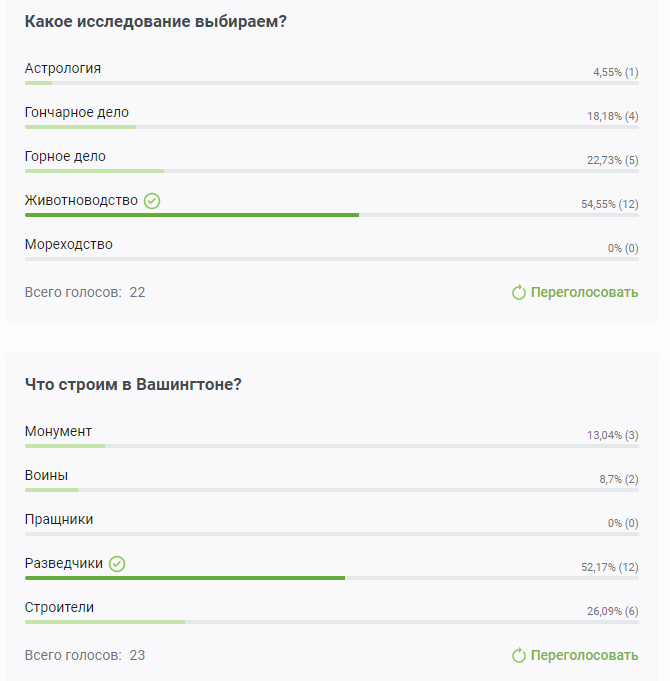This screenshot has width=670, height=681.
Task: Pick the Горное дело option
Action: pos(65,157)
